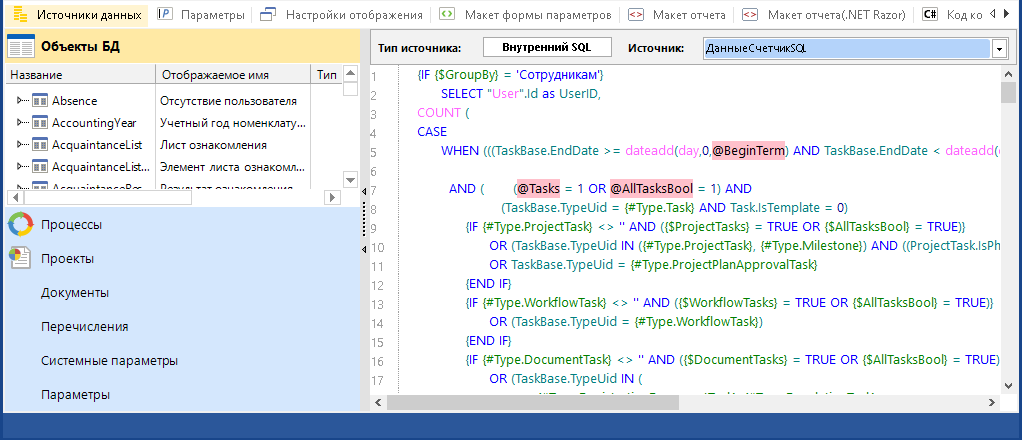
Task: Open the Источник dropdown list
Action: (999, 48)
